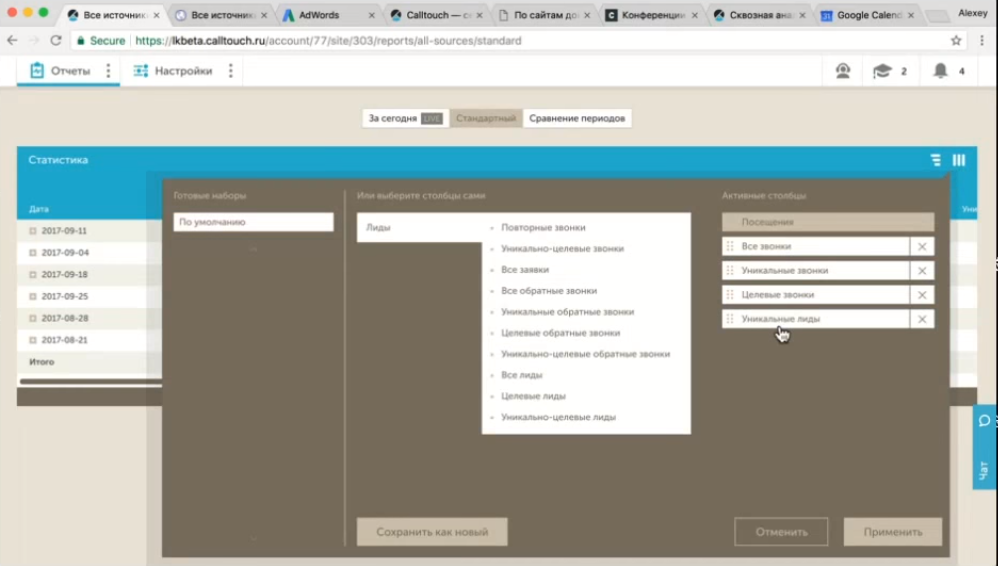Expand the 2017-09-04 date row

pyautogui.click(x=32, y=253)
